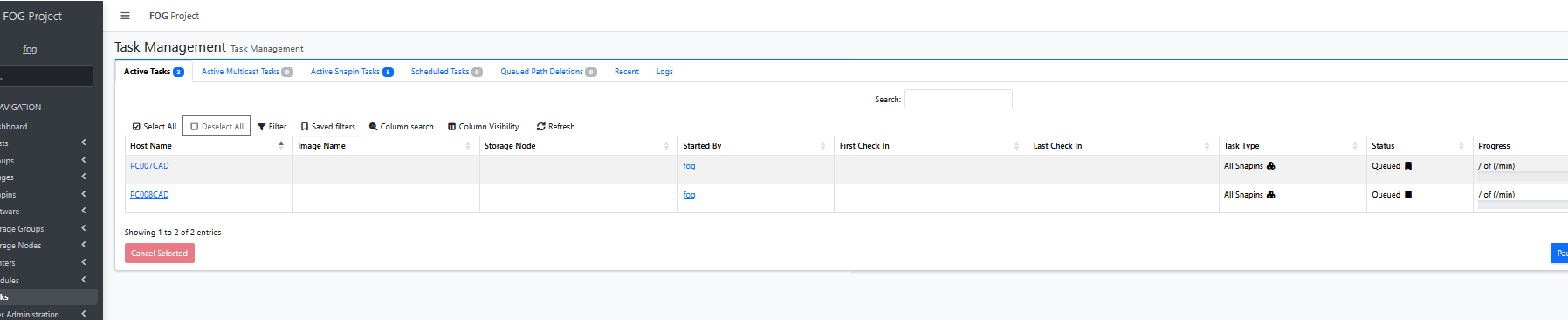Toggle the Deselect All checkbox button
Image resolution: width=1568 pixels, height=320 pixels.
coord(217,126)
